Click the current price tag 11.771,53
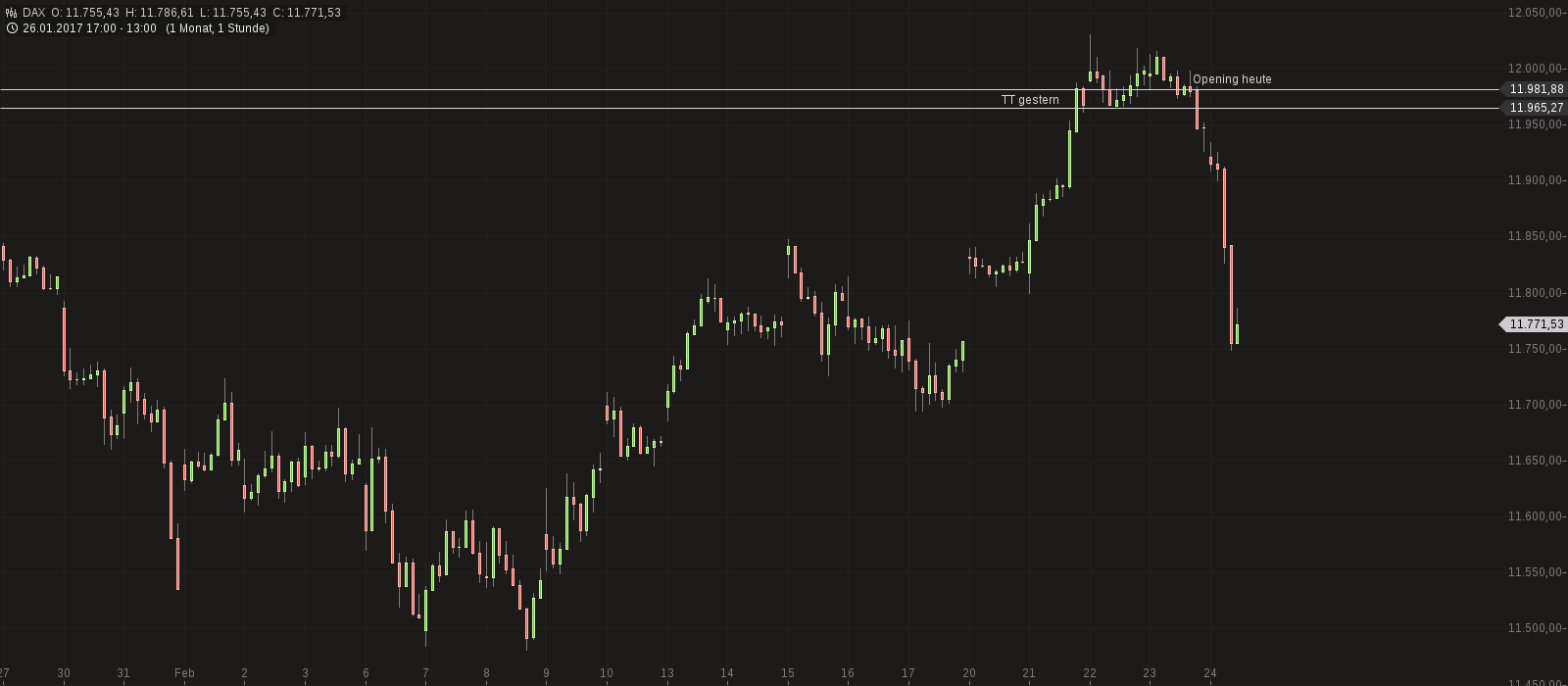 [1536, 324]
